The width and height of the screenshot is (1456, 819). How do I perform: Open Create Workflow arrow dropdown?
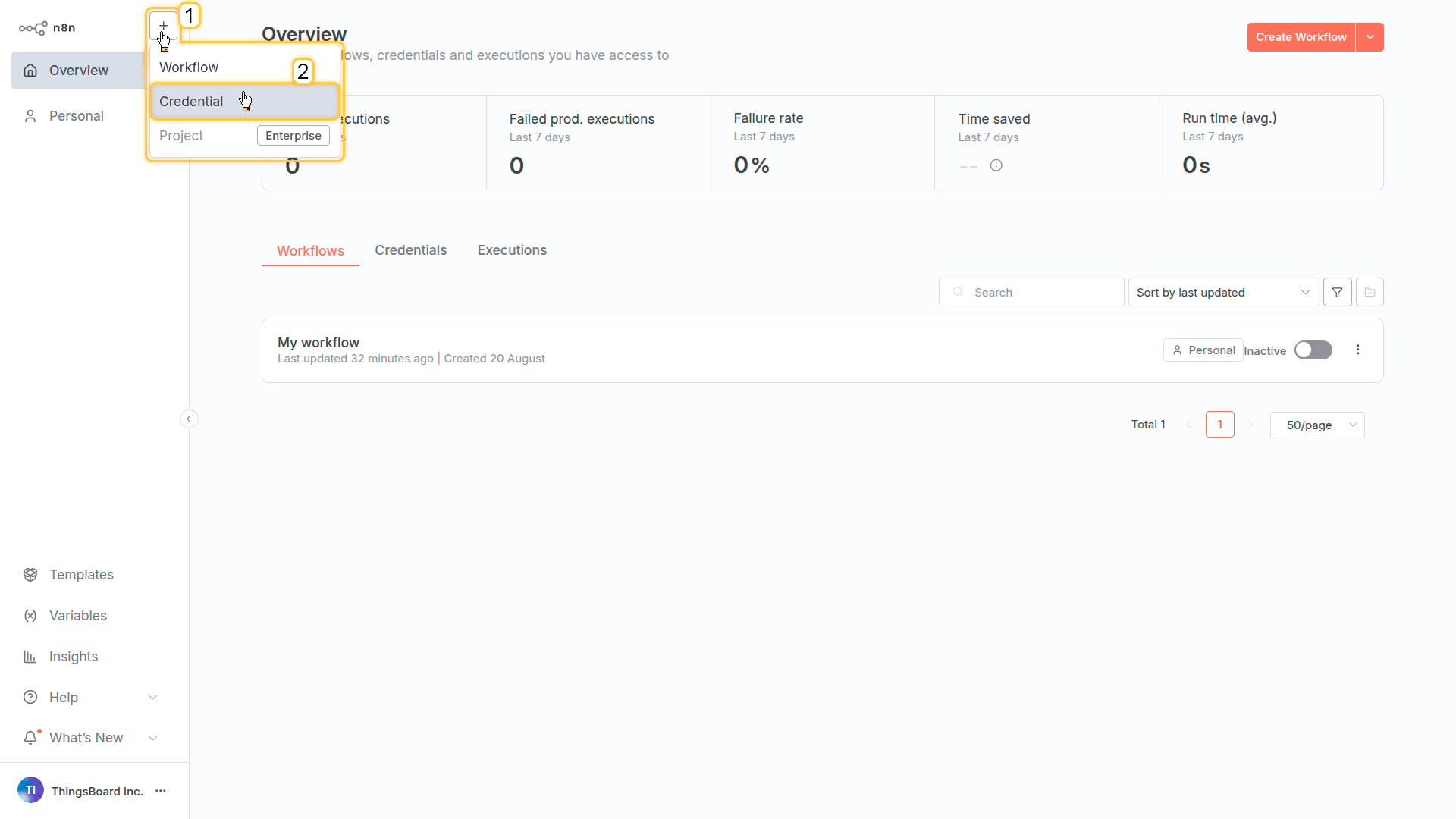pos(1370,37)
